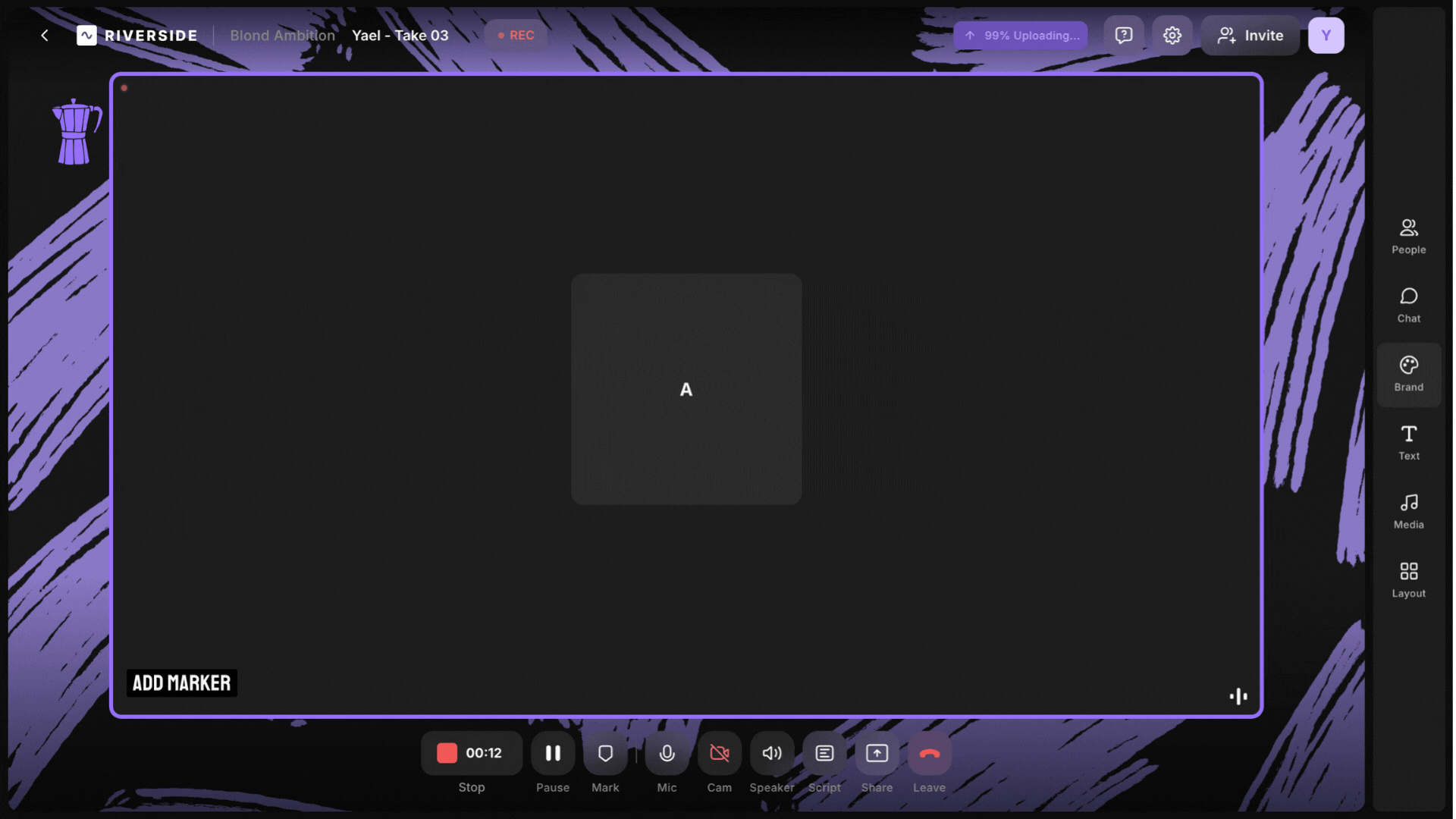Open the People panel
This screenshot has height=819, width=1456.
coord(1408,236)
